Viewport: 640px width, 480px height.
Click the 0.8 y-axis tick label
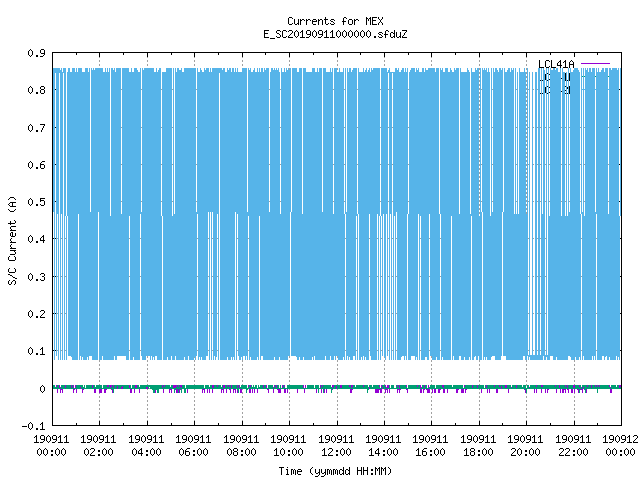pyautogui.click(x=36, y=90)
